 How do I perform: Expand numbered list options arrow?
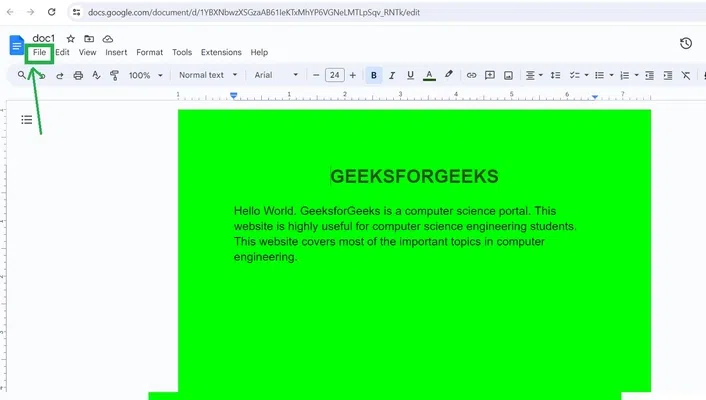(636, 75)
